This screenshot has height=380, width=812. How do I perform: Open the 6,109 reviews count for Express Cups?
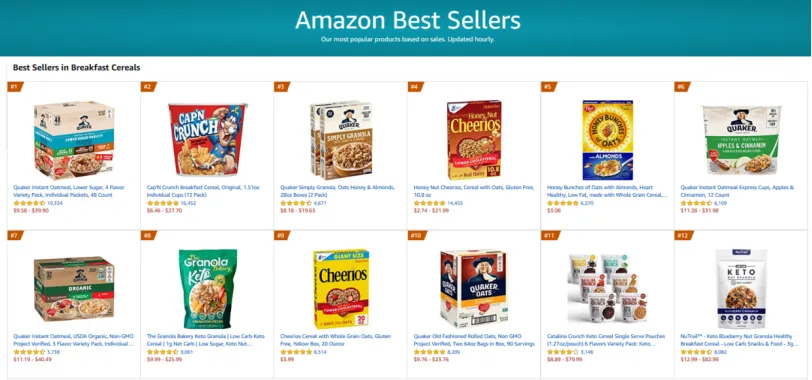pos(721,203)
